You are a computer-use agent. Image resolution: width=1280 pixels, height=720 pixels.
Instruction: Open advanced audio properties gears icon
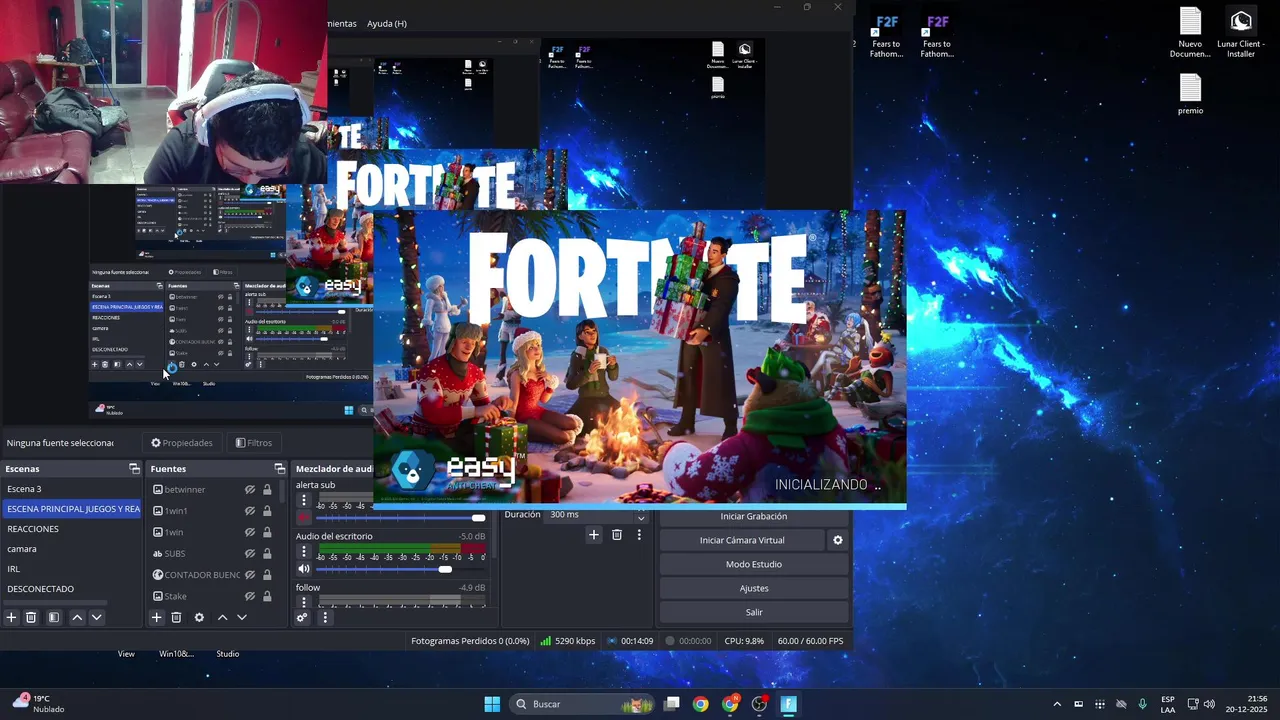pyautogui.click(x=302, y=618)
